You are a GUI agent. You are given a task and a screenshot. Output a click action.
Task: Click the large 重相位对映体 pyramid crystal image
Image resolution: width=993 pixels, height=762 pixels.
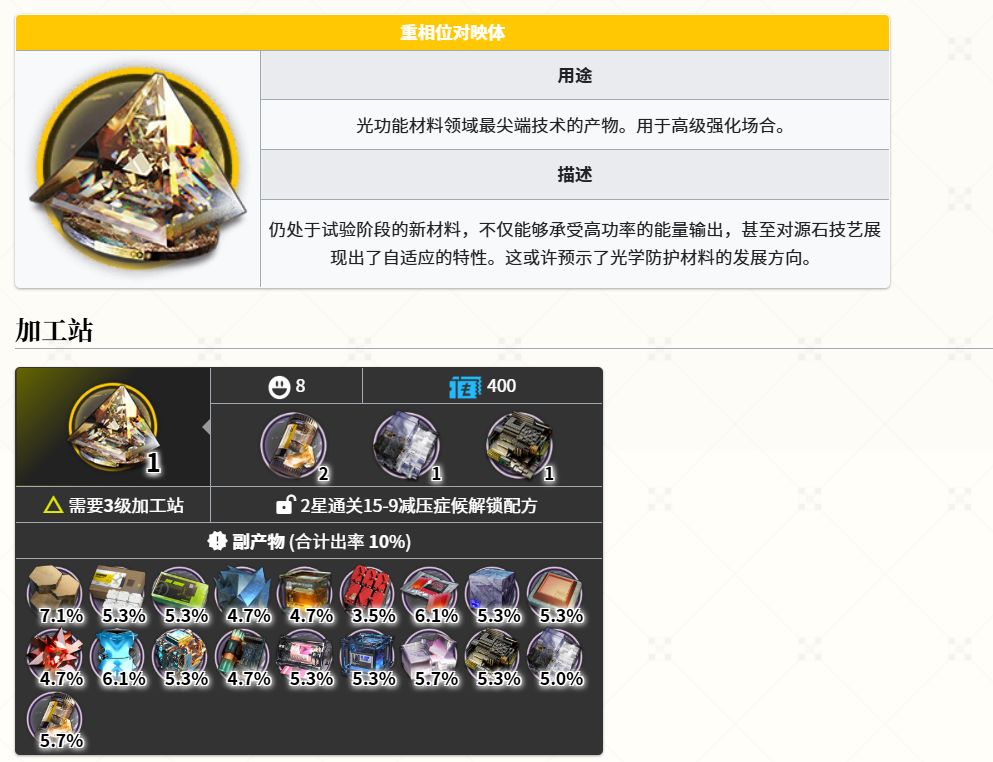[137, 169]
